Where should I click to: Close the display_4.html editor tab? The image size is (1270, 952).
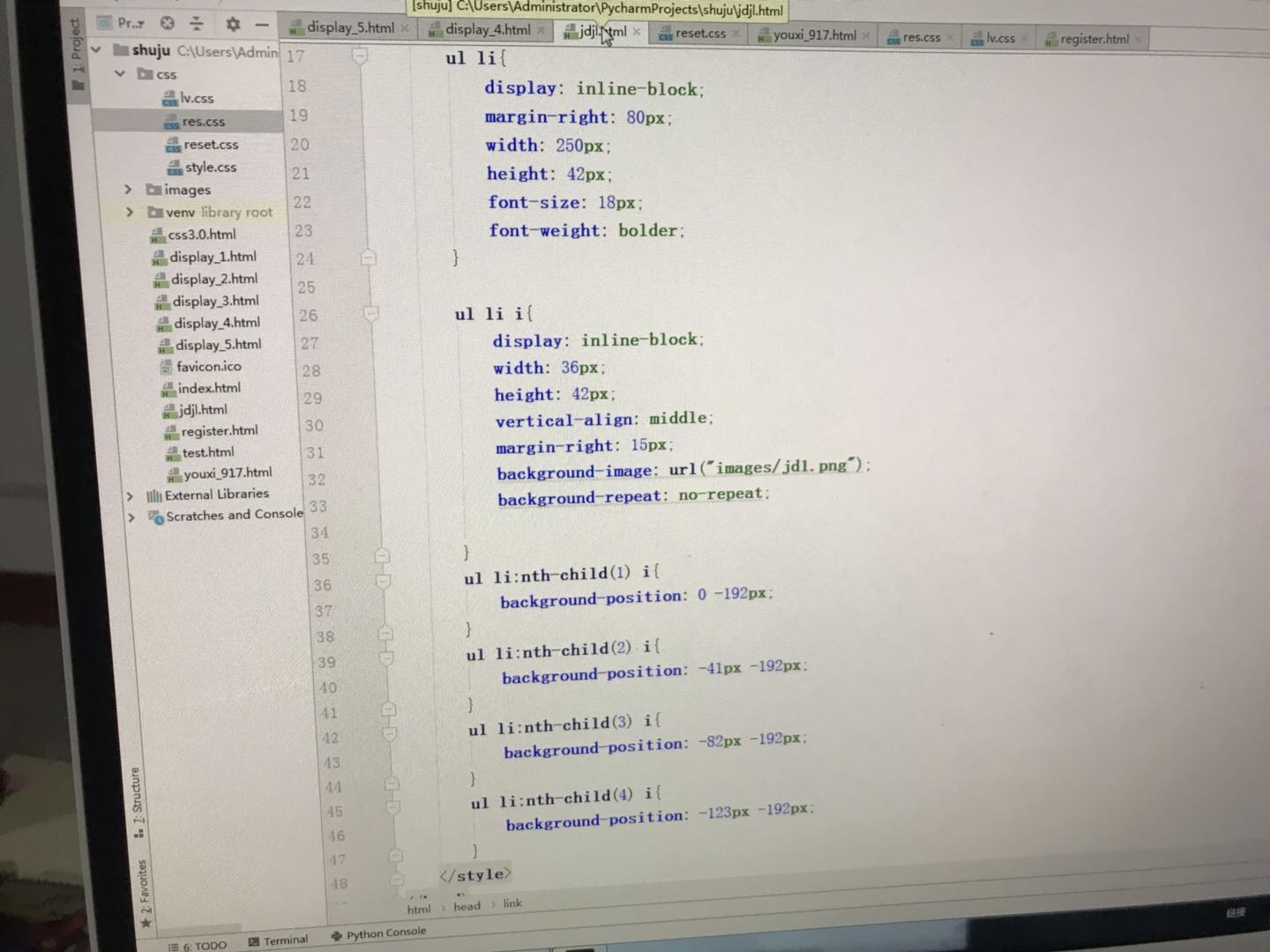click(541, 31)
